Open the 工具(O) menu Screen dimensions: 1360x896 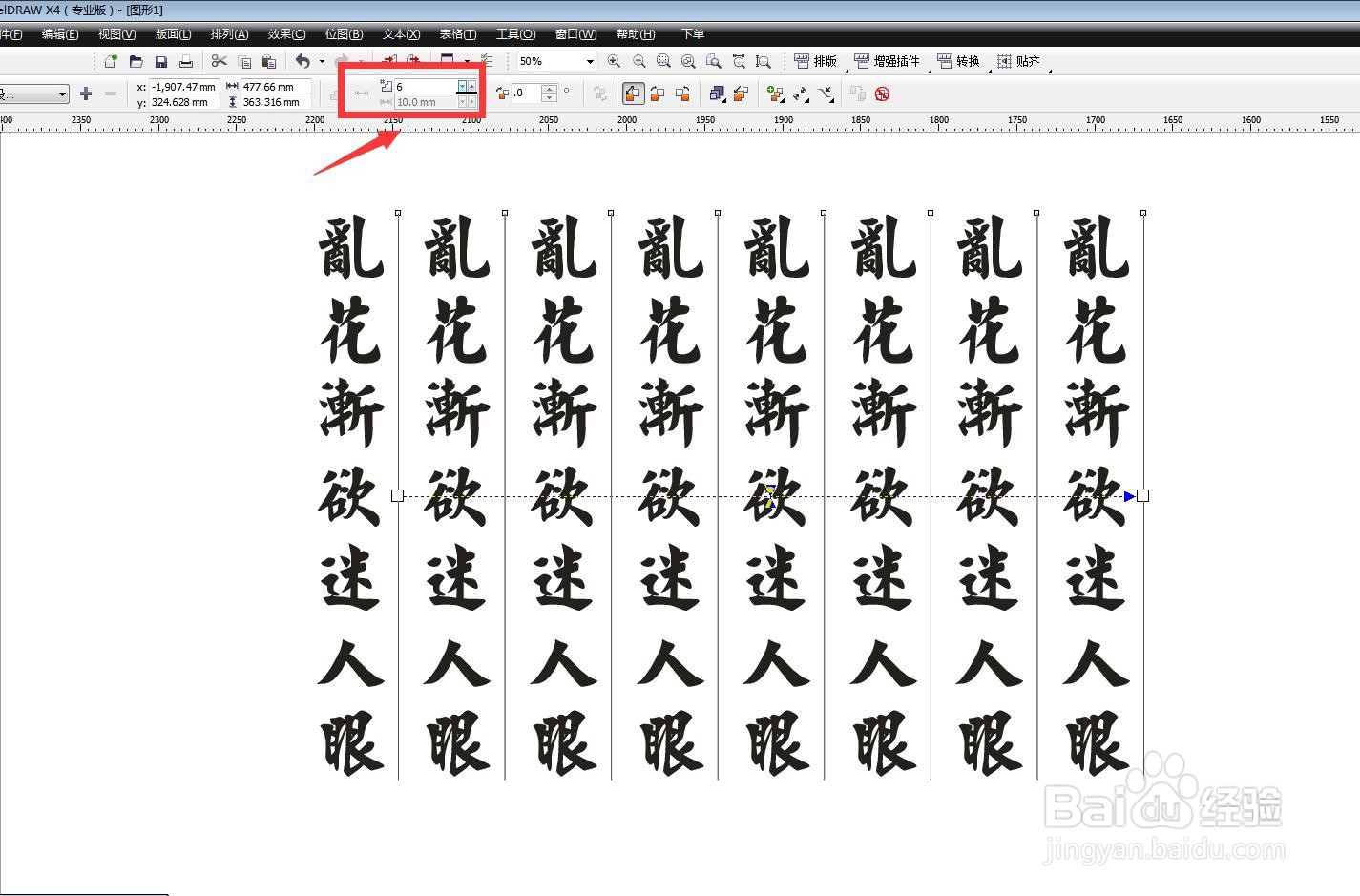[515, 33]
